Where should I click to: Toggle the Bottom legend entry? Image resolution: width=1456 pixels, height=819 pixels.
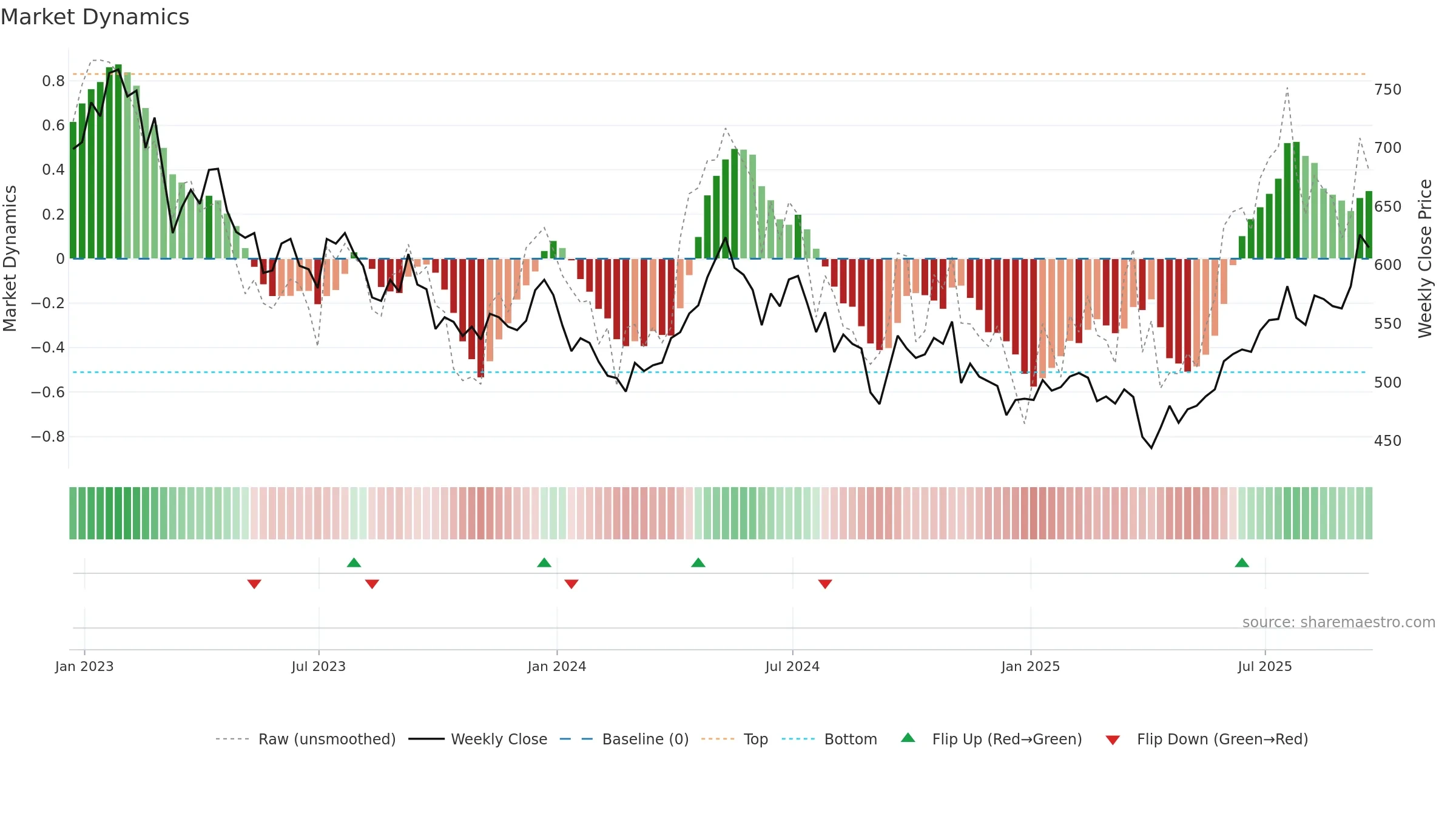pos(829,739)
